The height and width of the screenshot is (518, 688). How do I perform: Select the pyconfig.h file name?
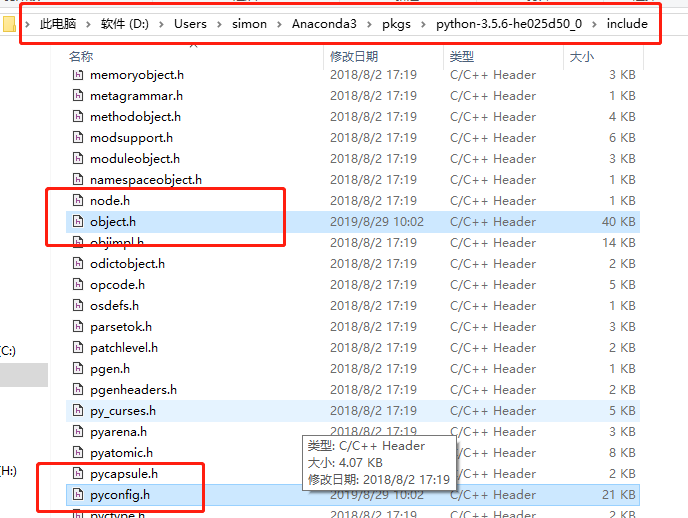[120, 495]
